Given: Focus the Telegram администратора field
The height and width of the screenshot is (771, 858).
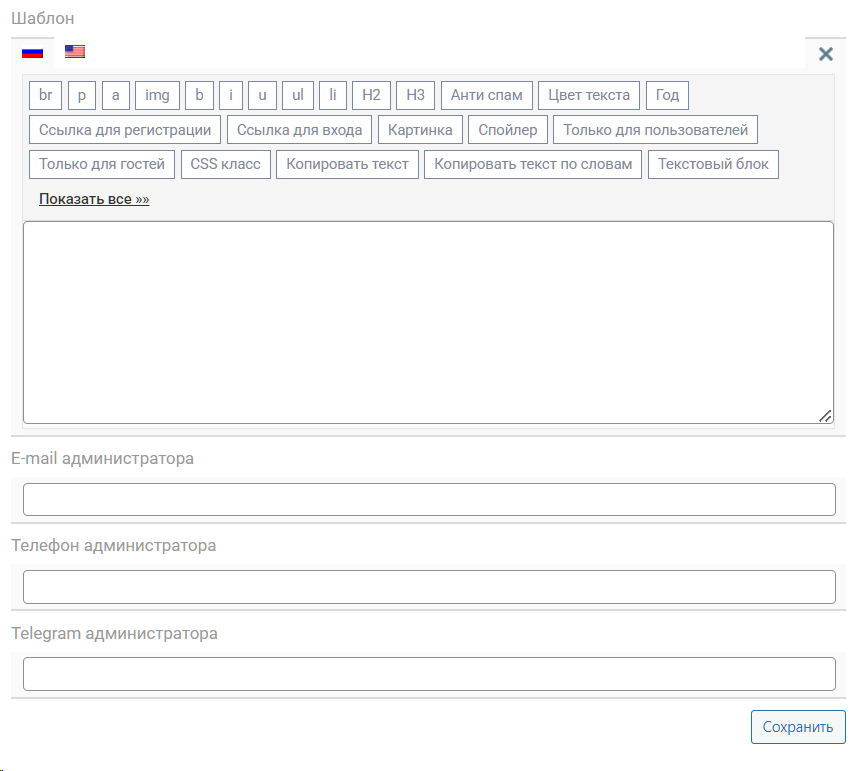Looking at the screenshot, I should (428, 674).
